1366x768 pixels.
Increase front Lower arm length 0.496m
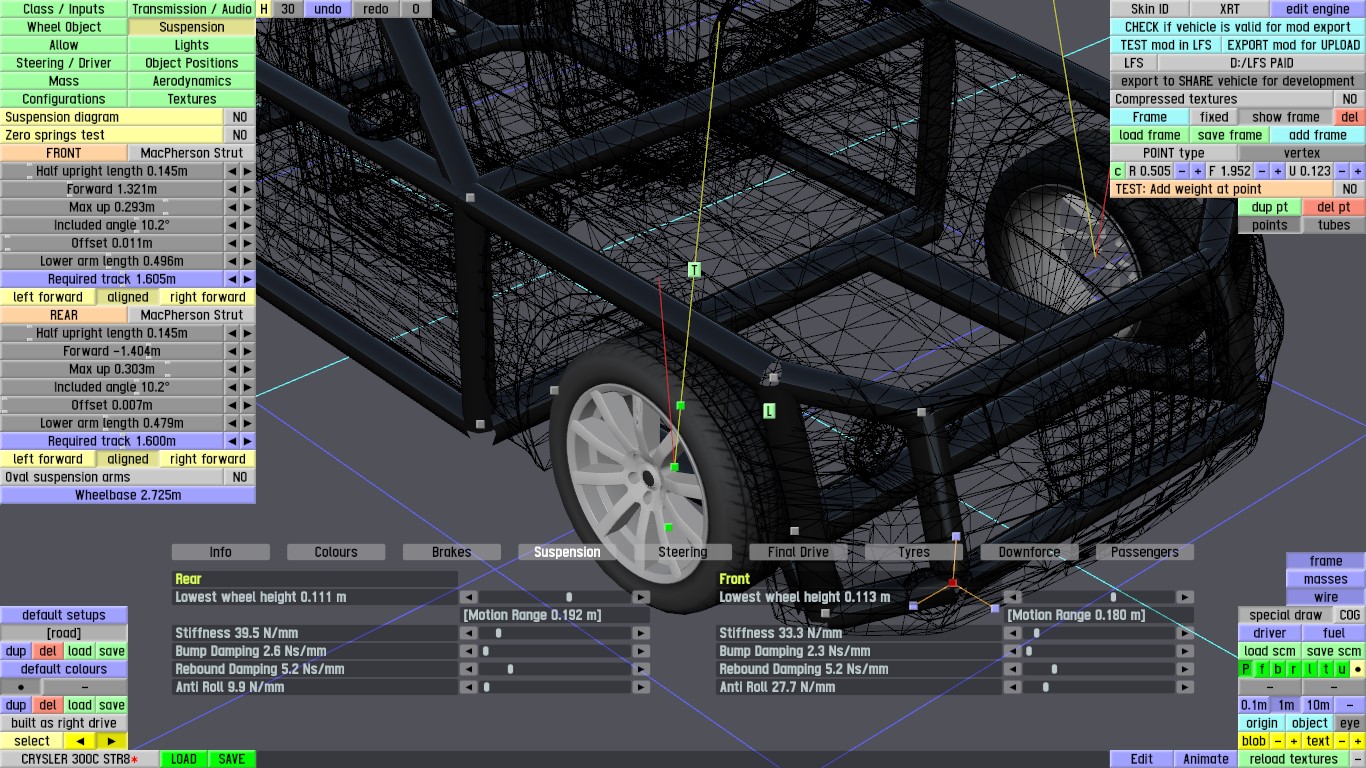[x=248, y=261]
